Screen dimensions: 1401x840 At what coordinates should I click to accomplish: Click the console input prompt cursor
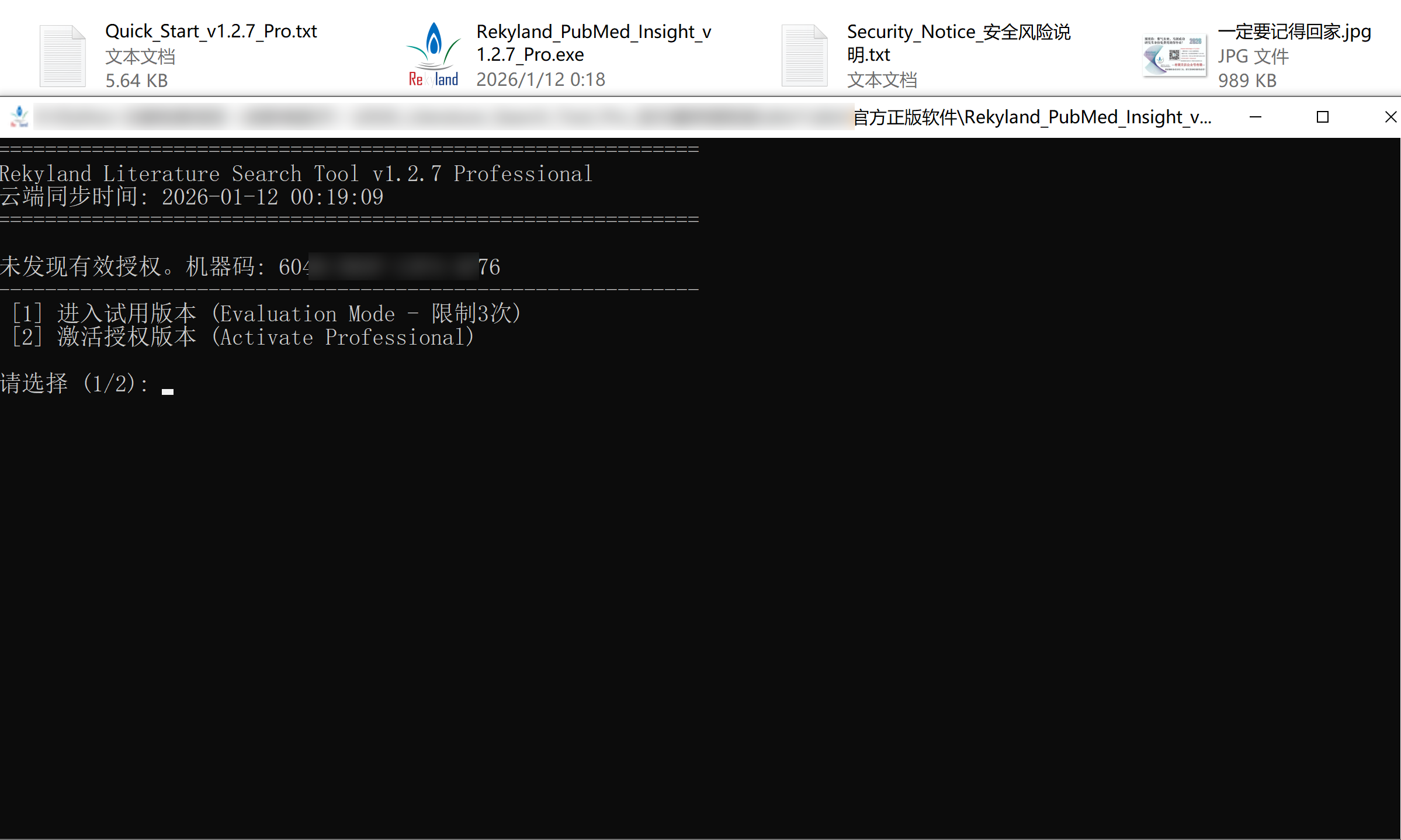[168, 390]
